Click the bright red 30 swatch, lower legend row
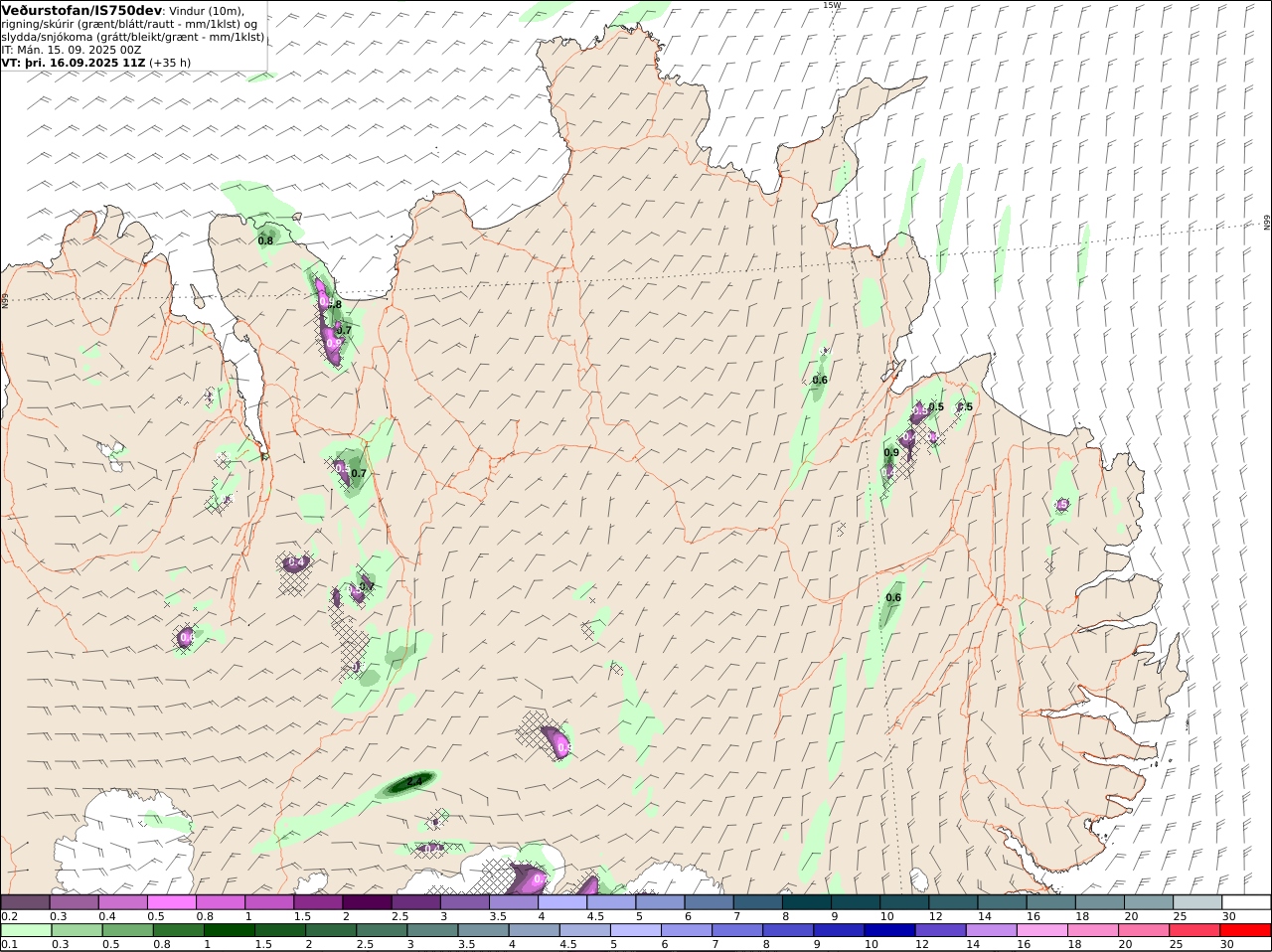The width and height of the screenshot is (1272, 952). (x=1246, y=930)
